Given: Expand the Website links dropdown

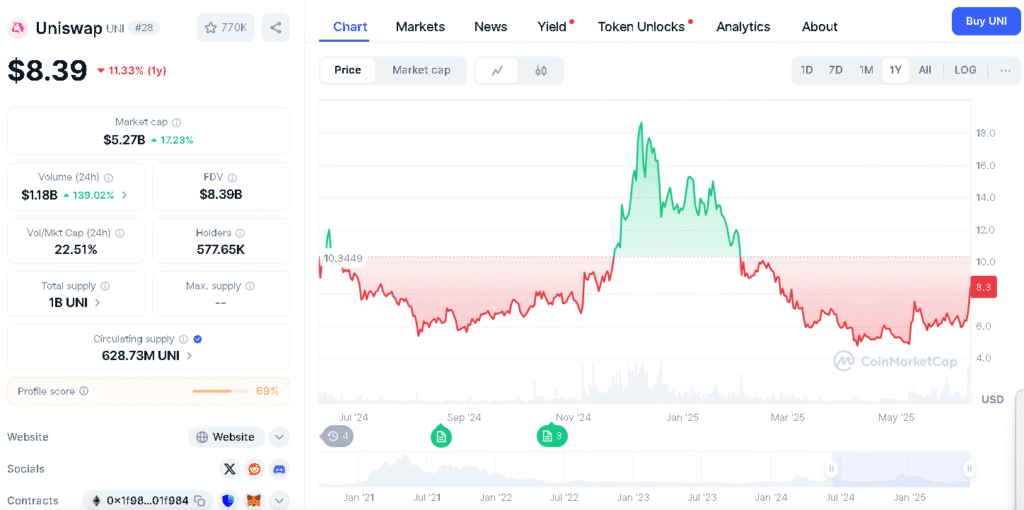Looking at the screenshot, I should coord(279,437).
